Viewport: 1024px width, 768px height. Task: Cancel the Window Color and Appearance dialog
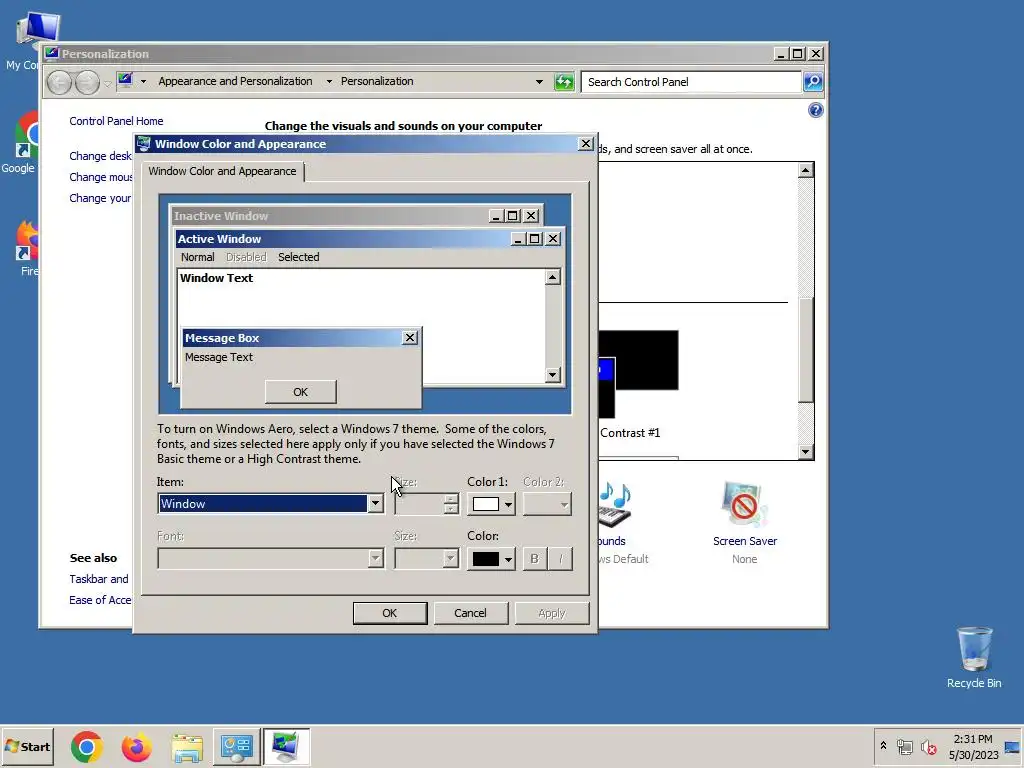(470, 613)
